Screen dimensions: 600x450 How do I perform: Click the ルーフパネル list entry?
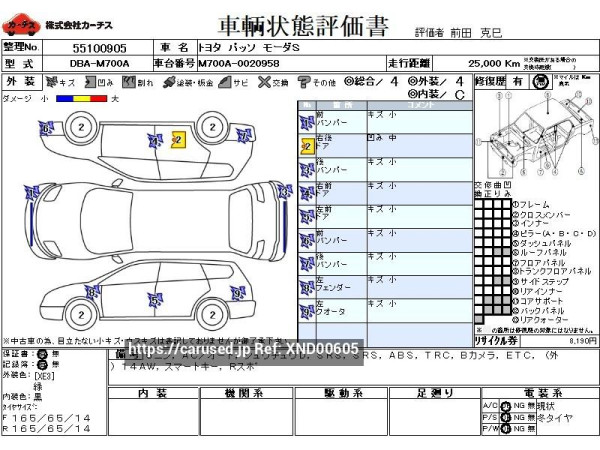pyautogui.click(x=540, y=253)
